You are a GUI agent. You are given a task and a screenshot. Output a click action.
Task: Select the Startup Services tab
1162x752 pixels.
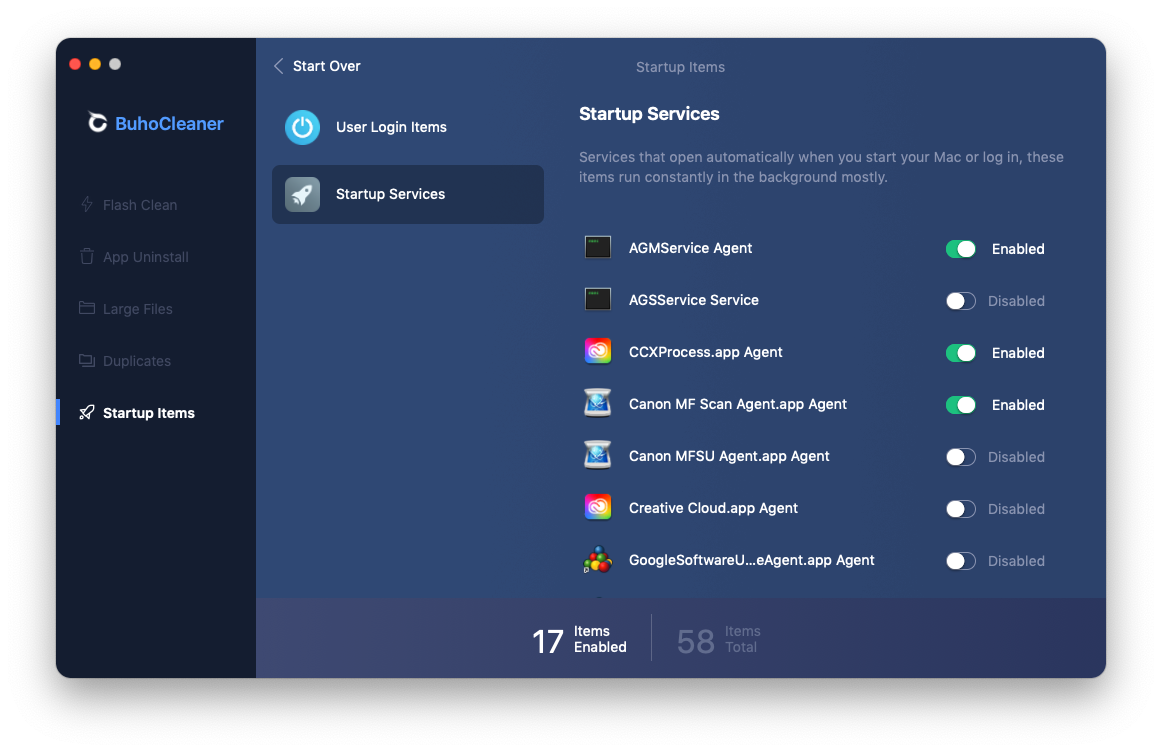408,194
